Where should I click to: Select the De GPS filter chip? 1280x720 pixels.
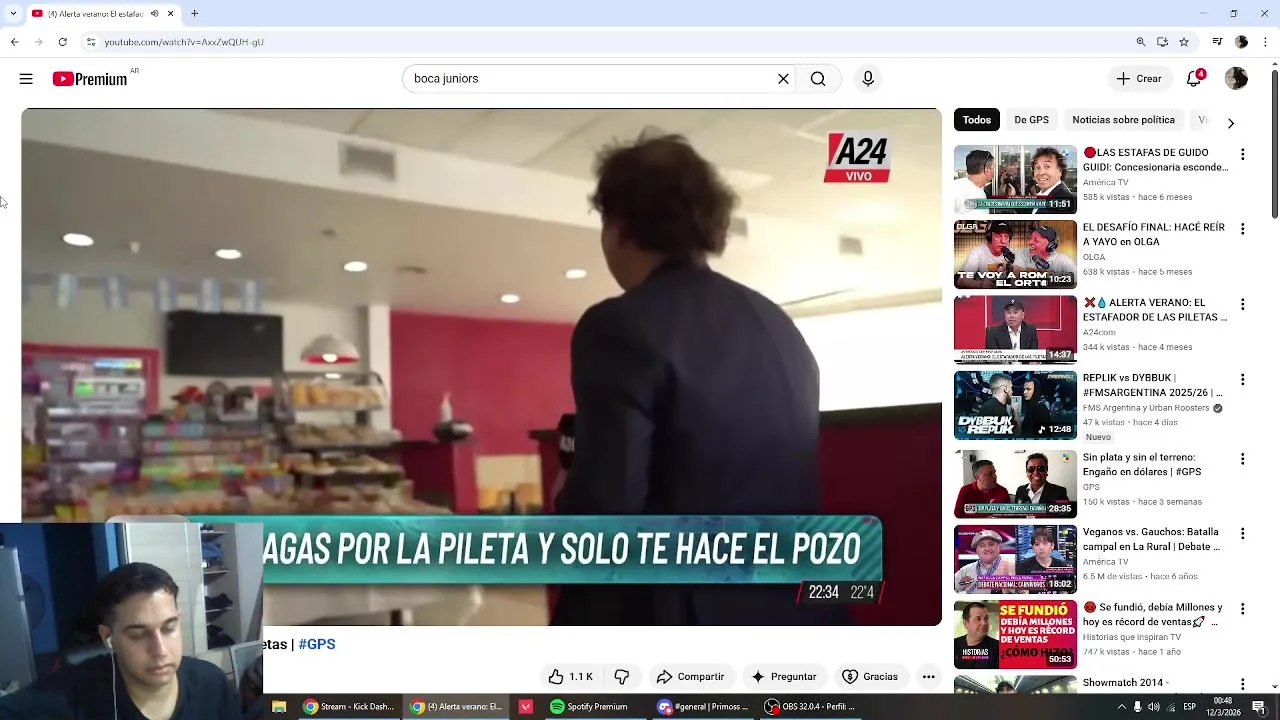1031,120
